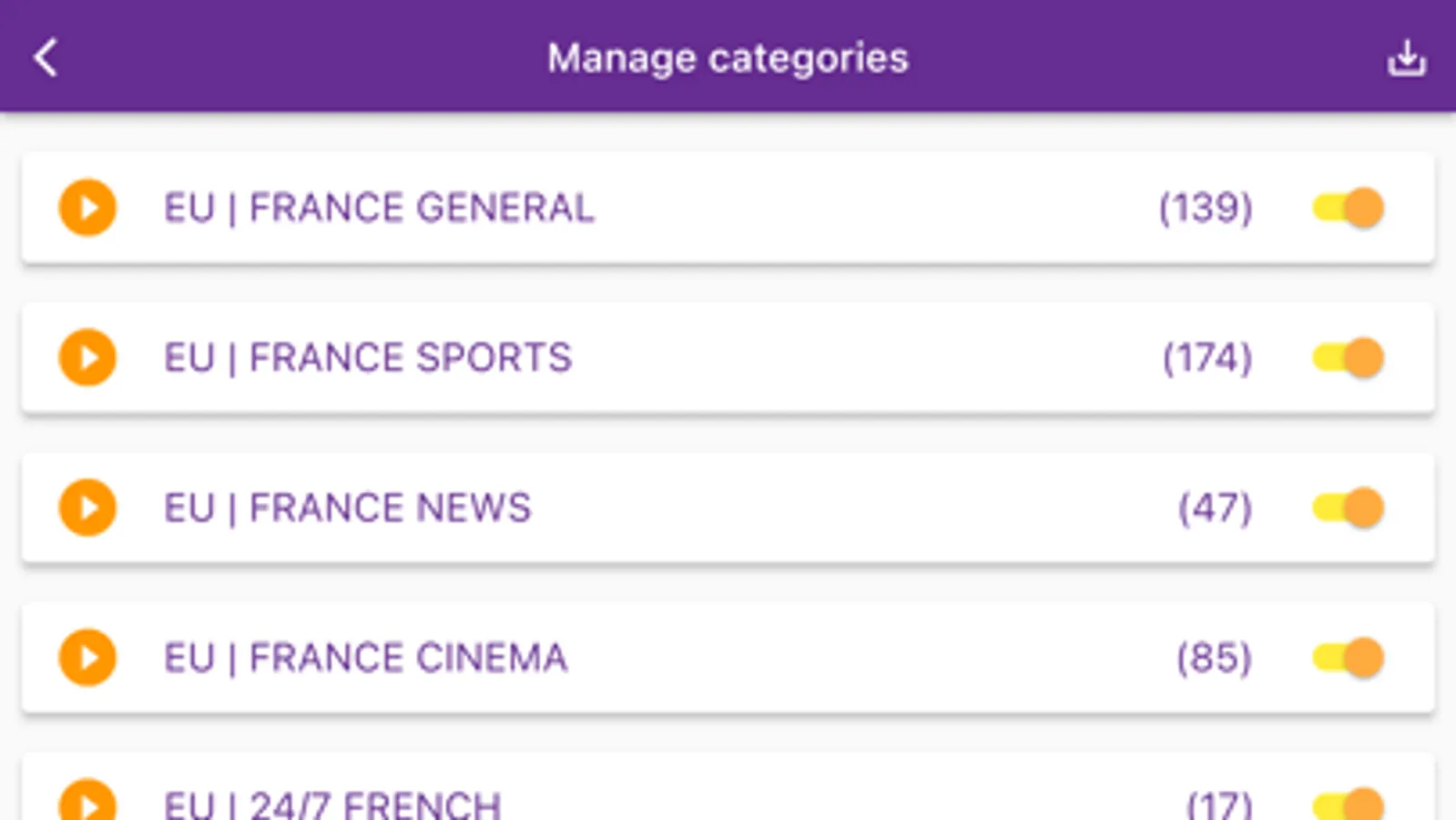This screenshot has width=1456, height=820.
Task: Switch off the France Cinema category
Action: coord(1348,658)
